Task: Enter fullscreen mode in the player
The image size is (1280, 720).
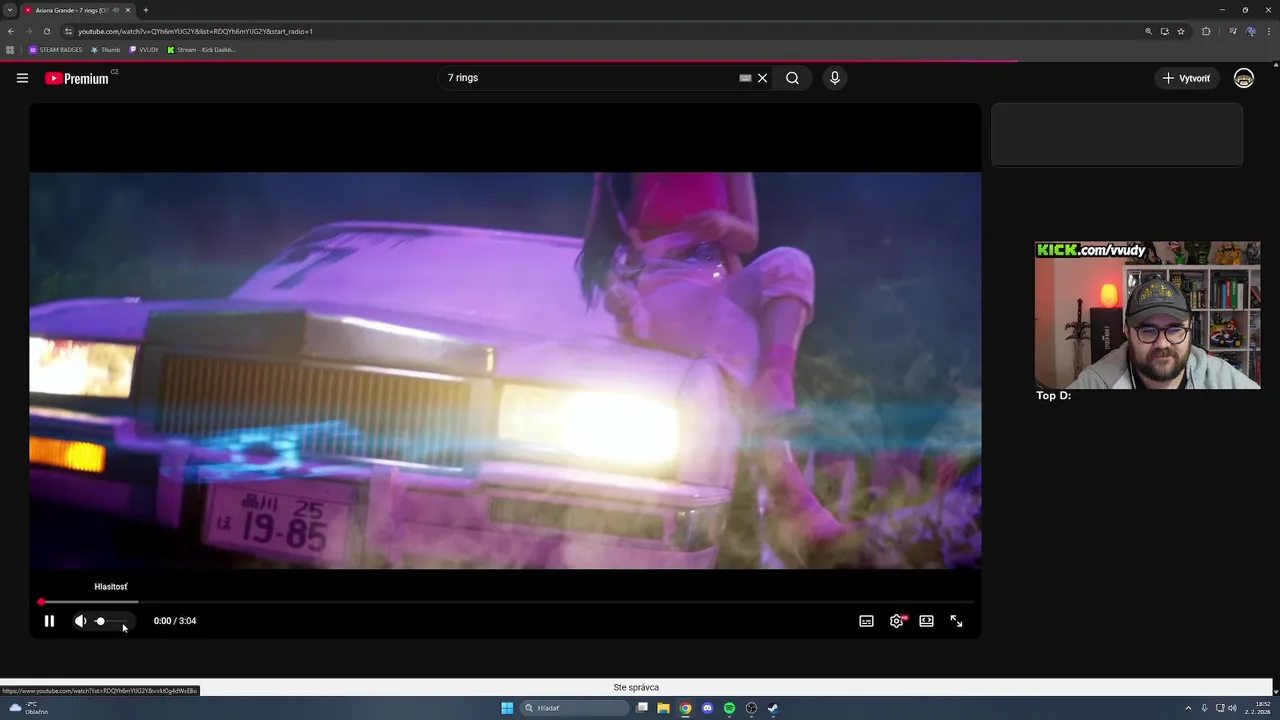Action: tap(957, 621)
